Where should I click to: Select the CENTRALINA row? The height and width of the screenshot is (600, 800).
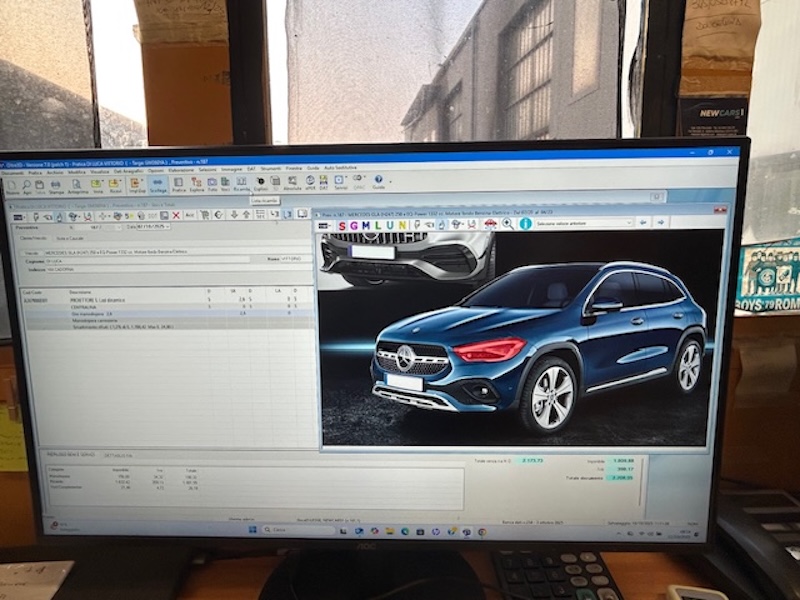(x=167, y=307)
